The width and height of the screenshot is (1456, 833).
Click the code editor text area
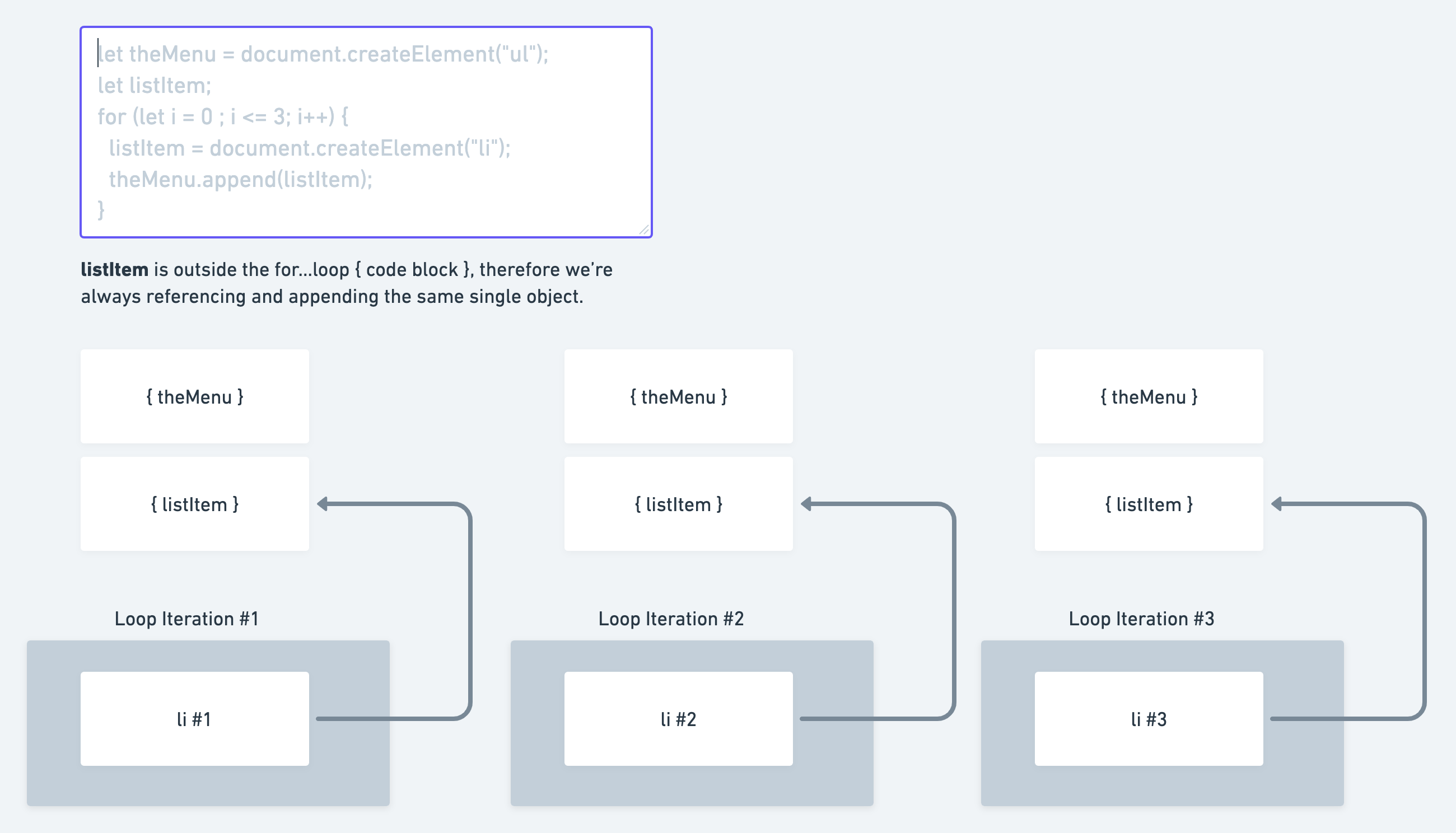[366, 131]
